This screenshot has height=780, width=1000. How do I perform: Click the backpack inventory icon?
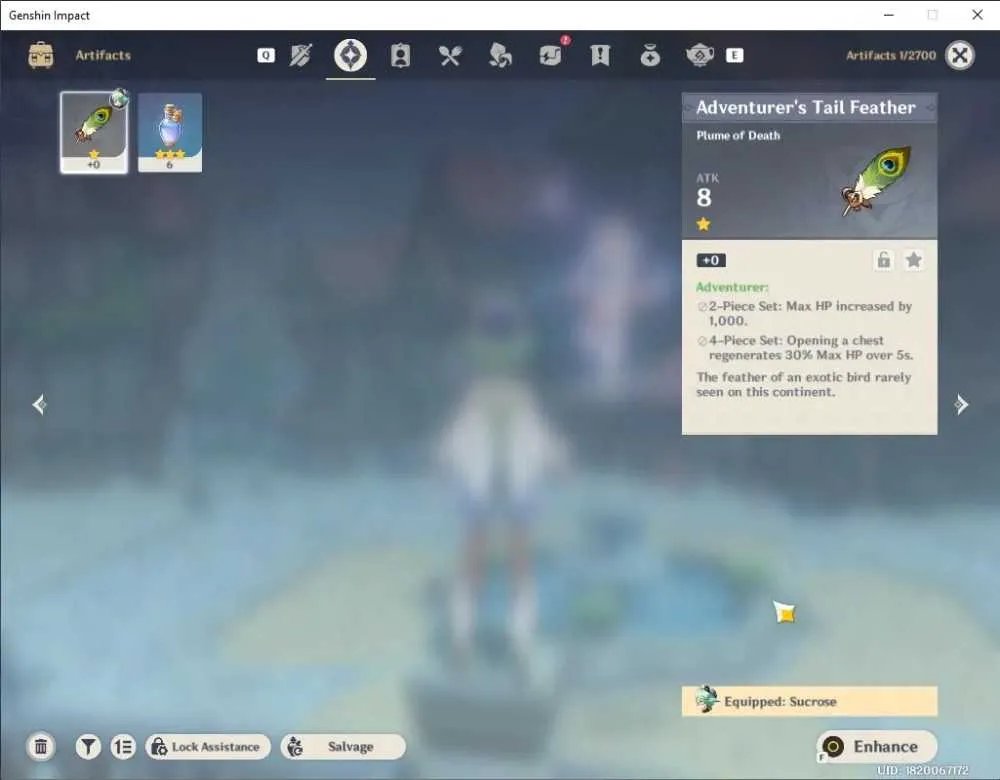tap(41, 55)
